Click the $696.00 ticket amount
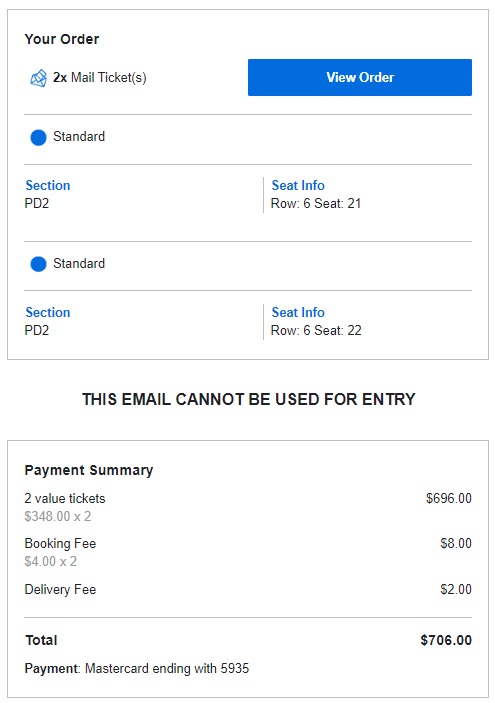This screenshot has width=495, height=703. click(x=448, y=498)
